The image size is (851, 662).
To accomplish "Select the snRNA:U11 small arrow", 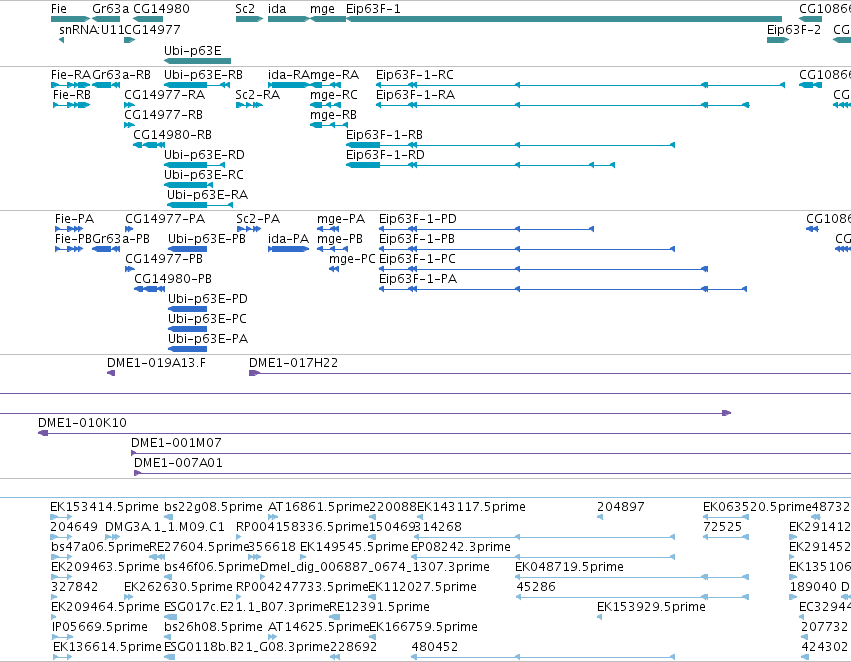I will coord(61,40).
